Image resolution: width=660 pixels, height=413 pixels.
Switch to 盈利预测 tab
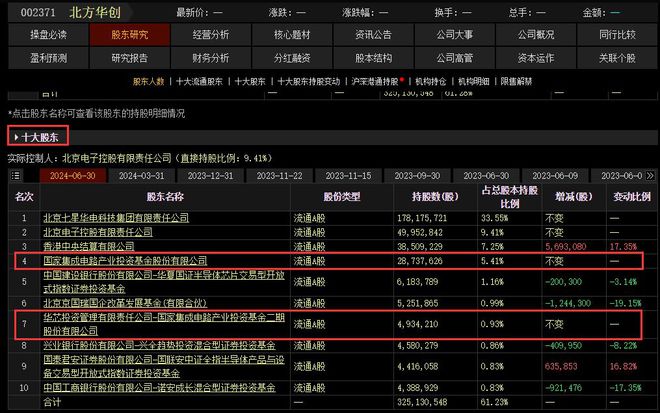pyautogui.click(x=48, y=58)
